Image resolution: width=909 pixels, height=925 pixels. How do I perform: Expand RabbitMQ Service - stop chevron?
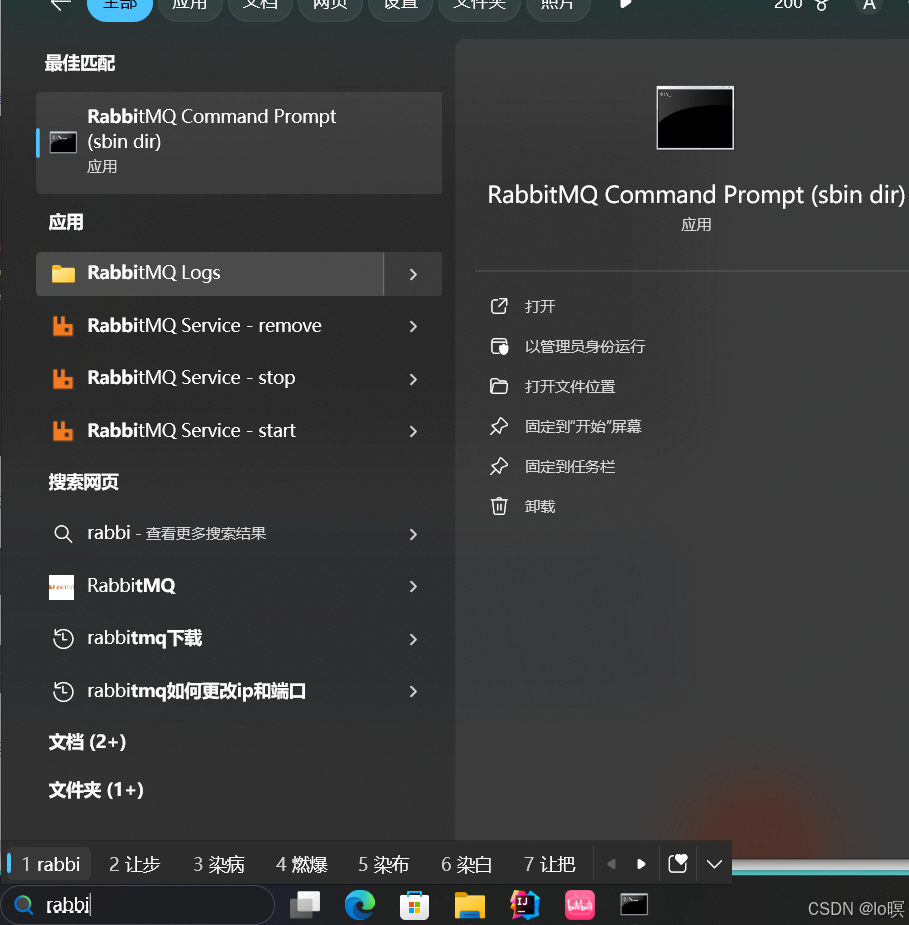coord(414,379)
